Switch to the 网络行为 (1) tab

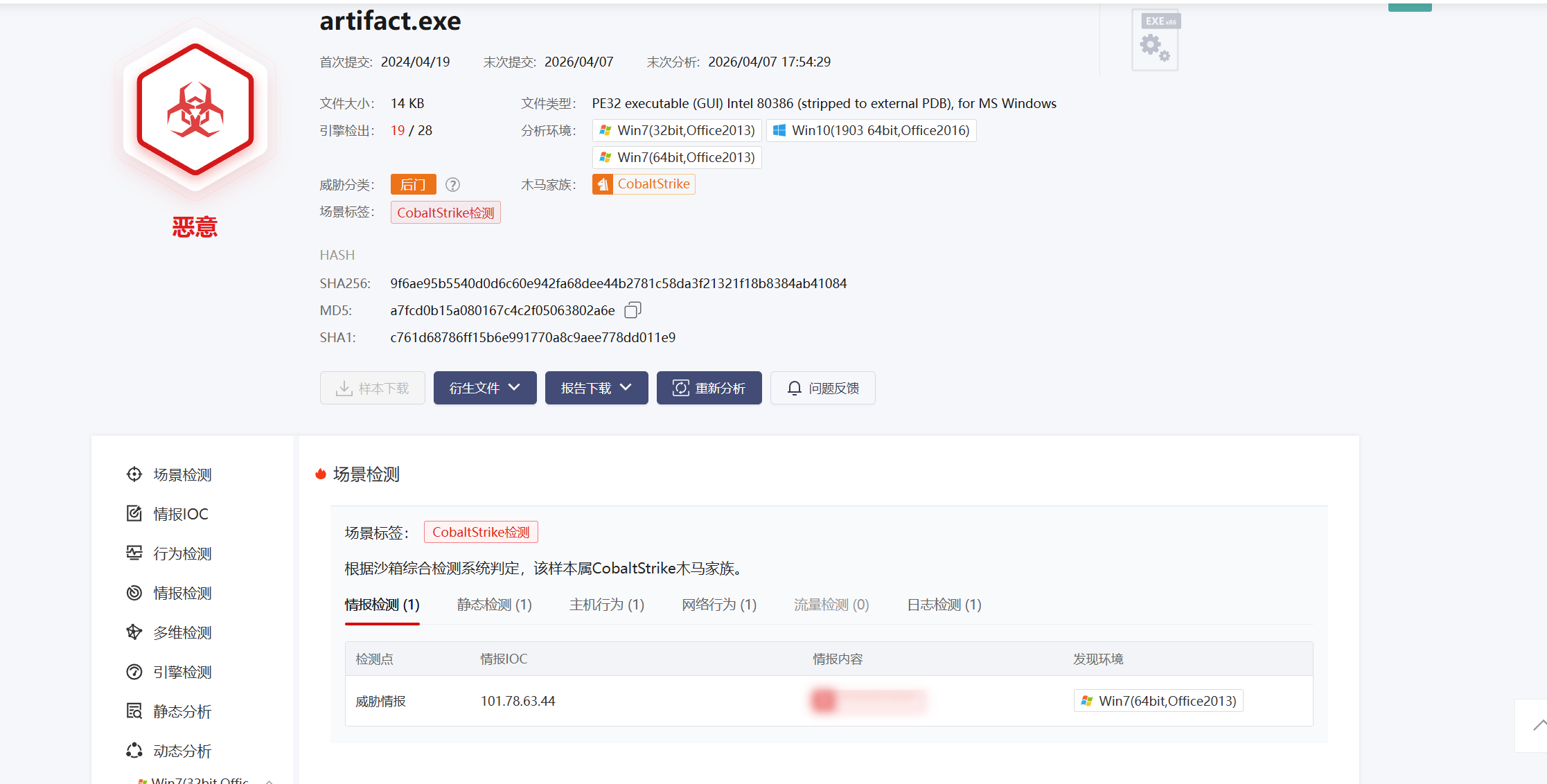pos(718,605)
